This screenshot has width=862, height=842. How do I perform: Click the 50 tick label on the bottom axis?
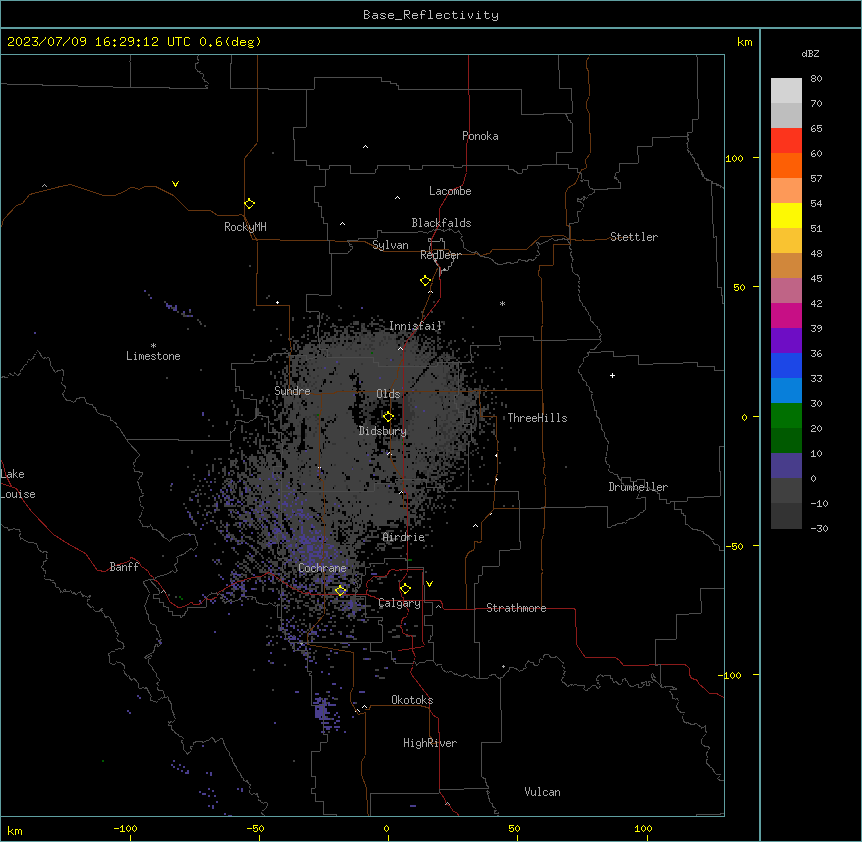(514, 828)
